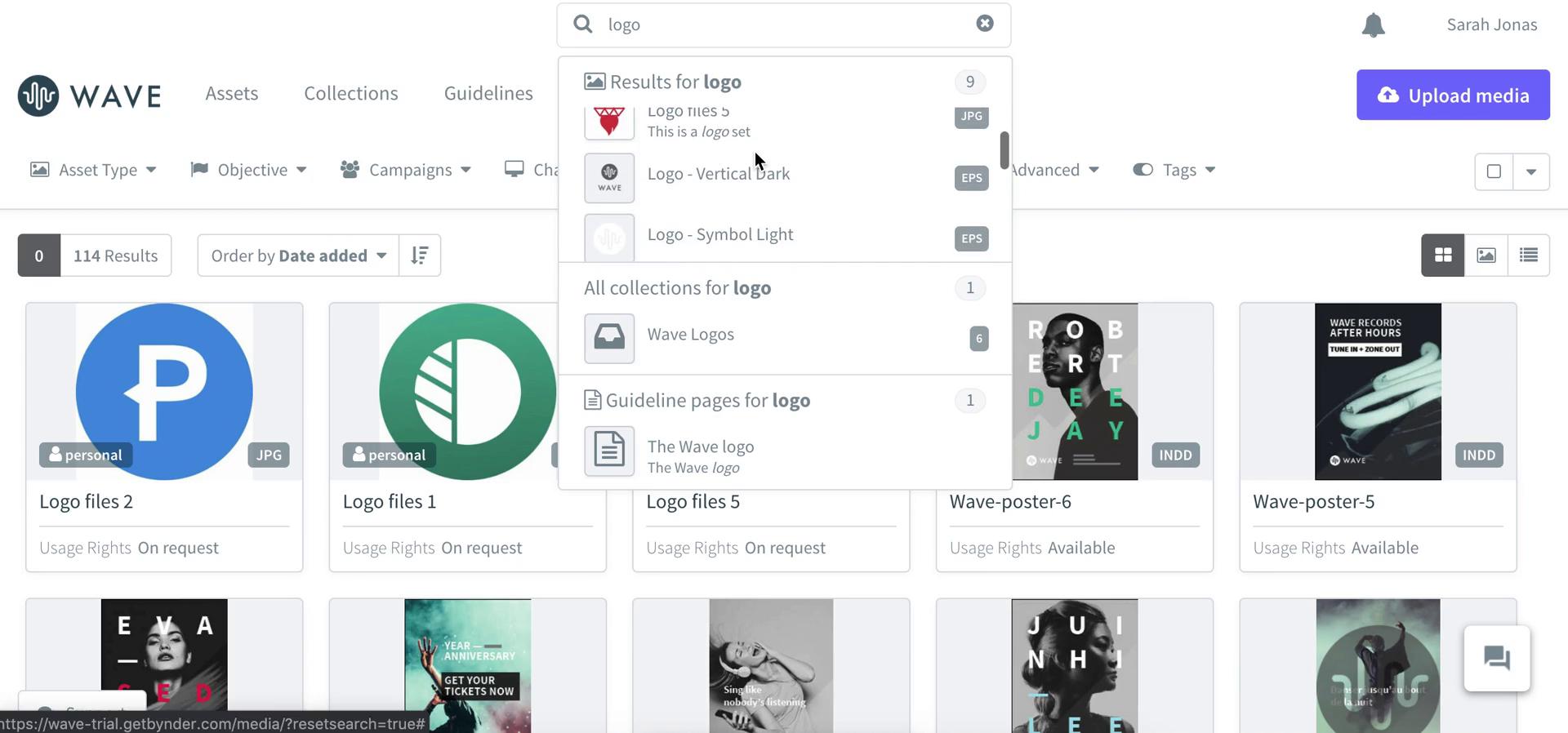This screenshot has height=733, width=1568.
Task: Click the 114 Results counter
Action: tap(116, 255)
